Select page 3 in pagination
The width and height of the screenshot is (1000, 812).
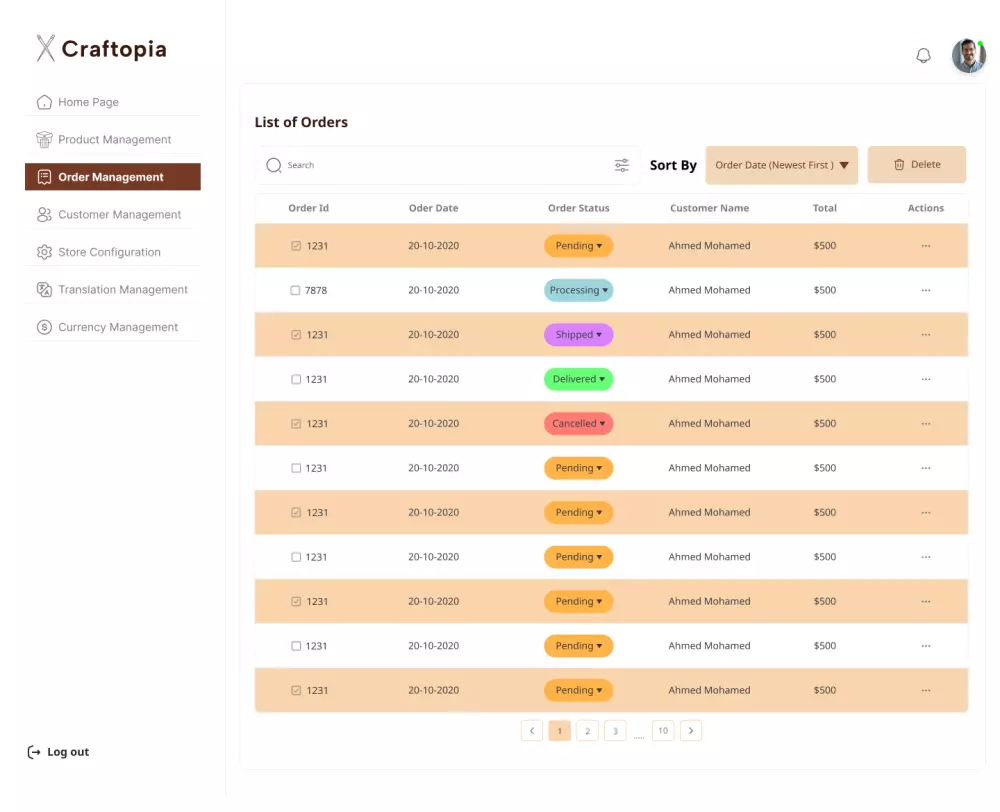coord(615,731)
